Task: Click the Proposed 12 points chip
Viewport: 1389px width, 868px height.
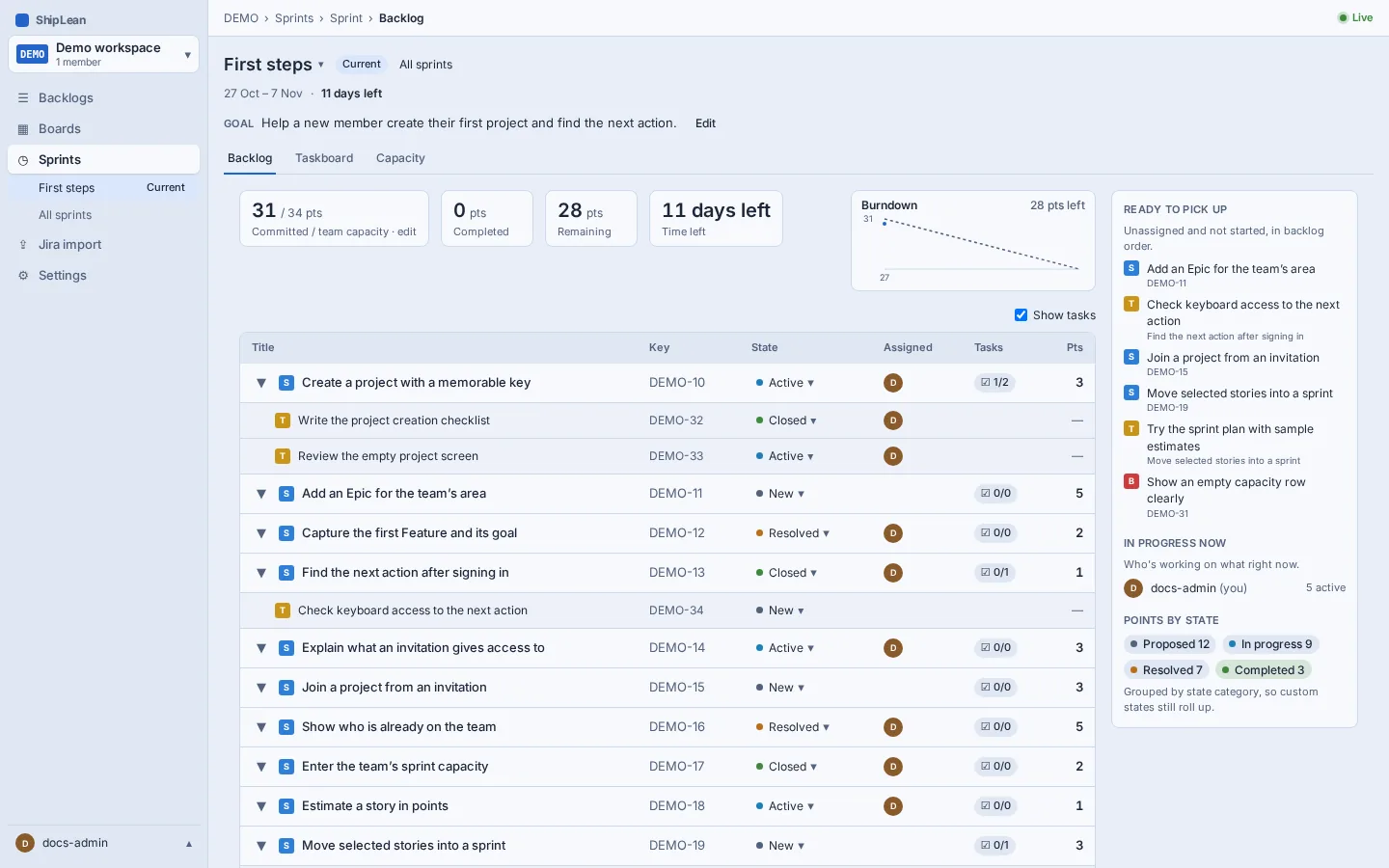Action: click(1170, 644)
